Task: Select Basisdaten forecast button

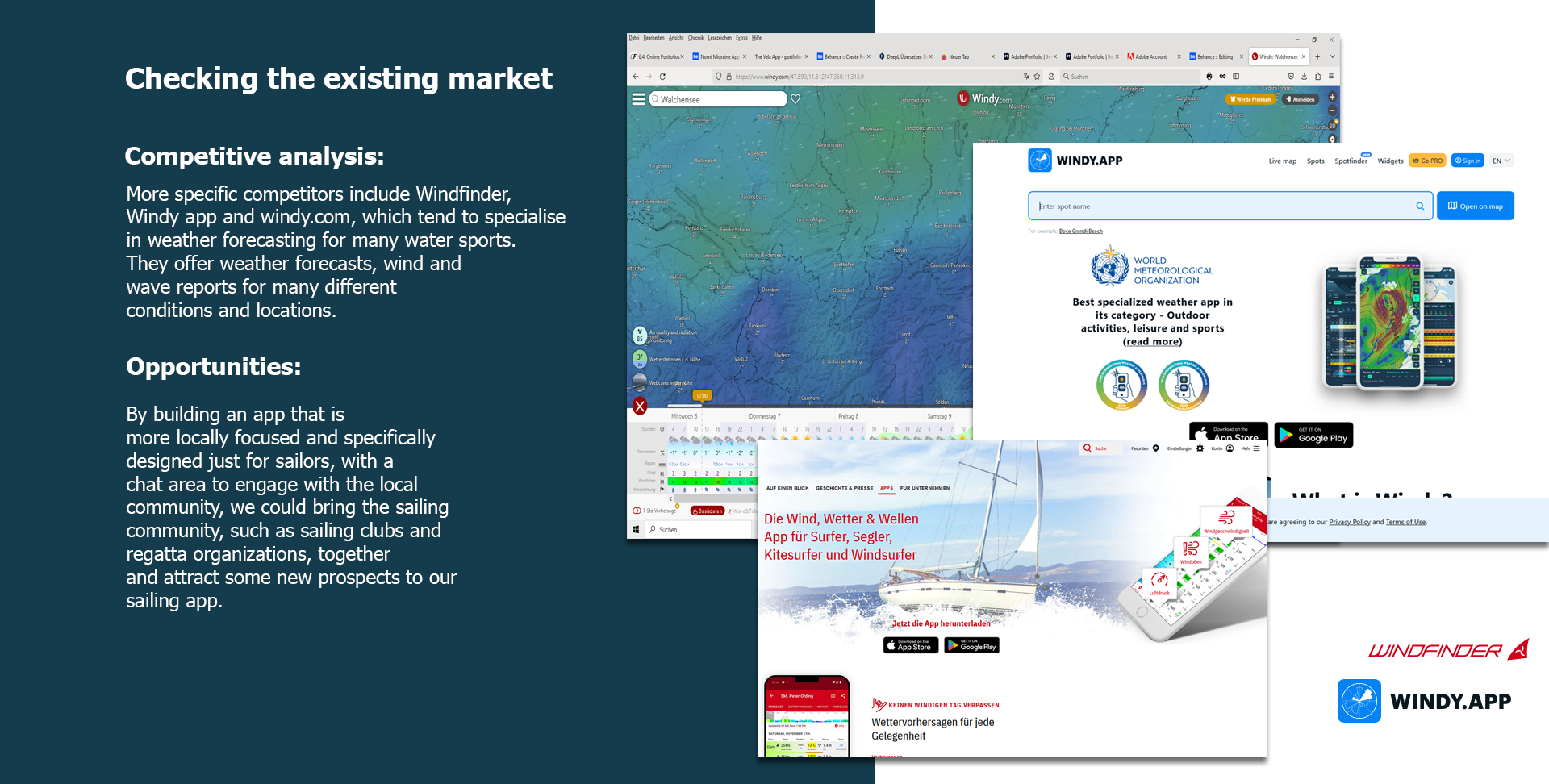Action: pyautogui.click(x=708, y=511)
